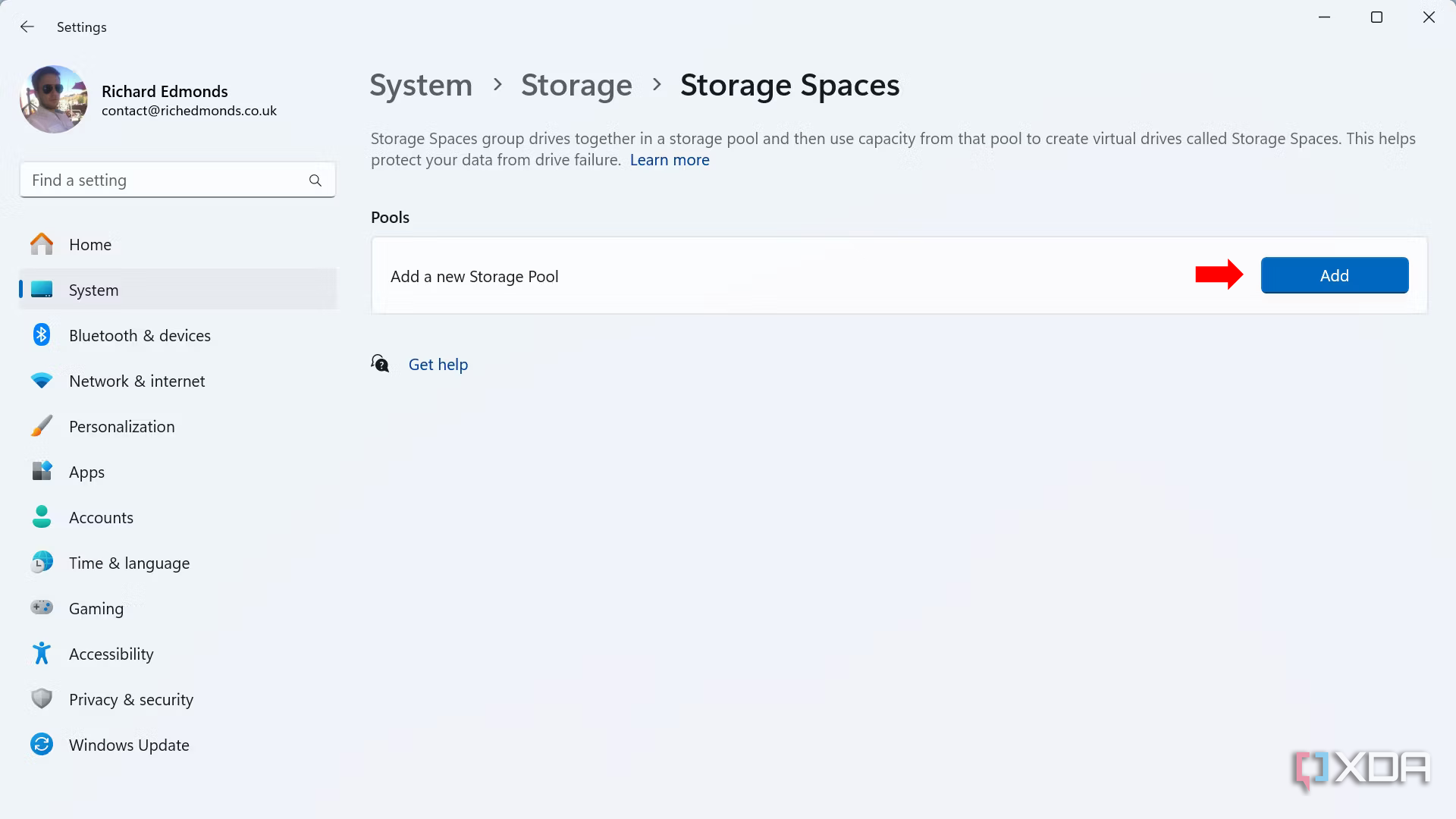1456x819 pixels.
Task: Focus the Find a setting search box
Action: [167, 180]
